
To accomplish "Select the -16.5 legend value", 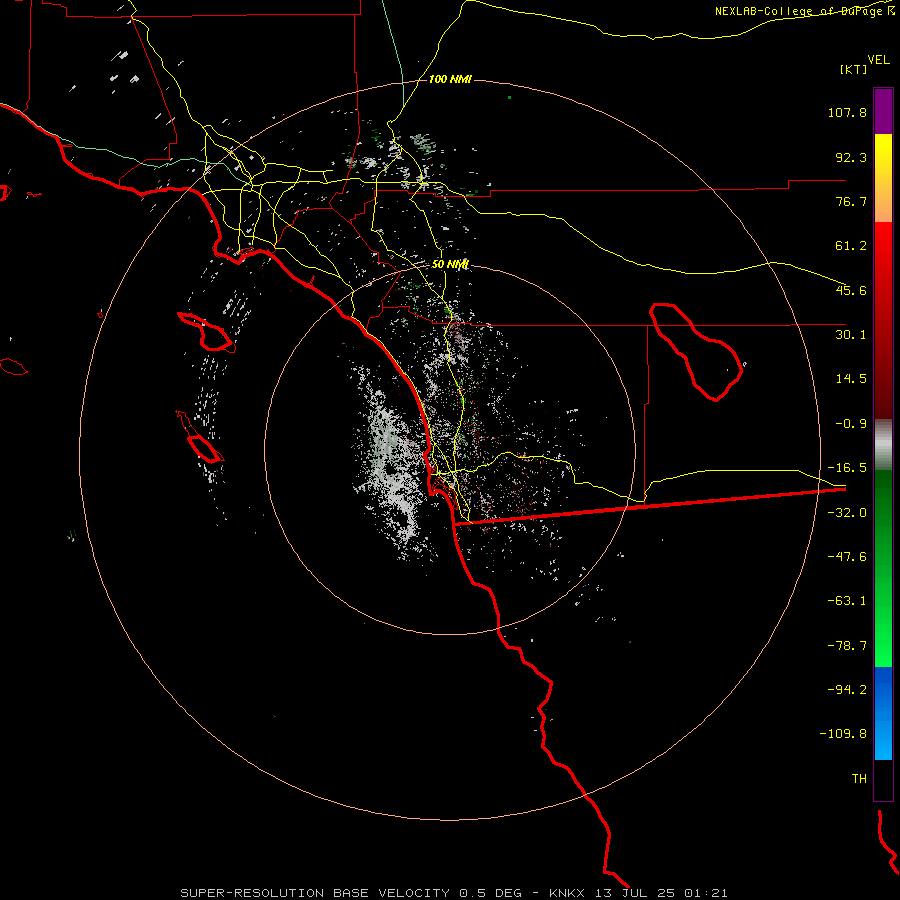I will pos(847,468).
